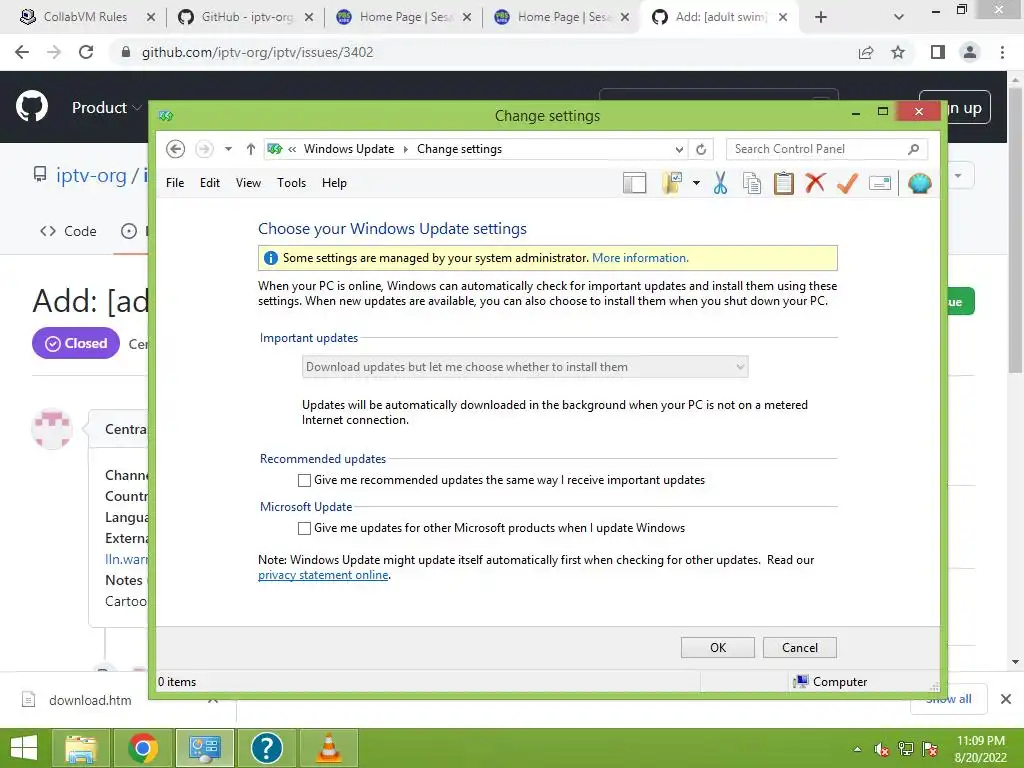Click the preview pane layout icon
Image resolution: width=1024 pixels, height=768 pixels.
coord(634,184)
